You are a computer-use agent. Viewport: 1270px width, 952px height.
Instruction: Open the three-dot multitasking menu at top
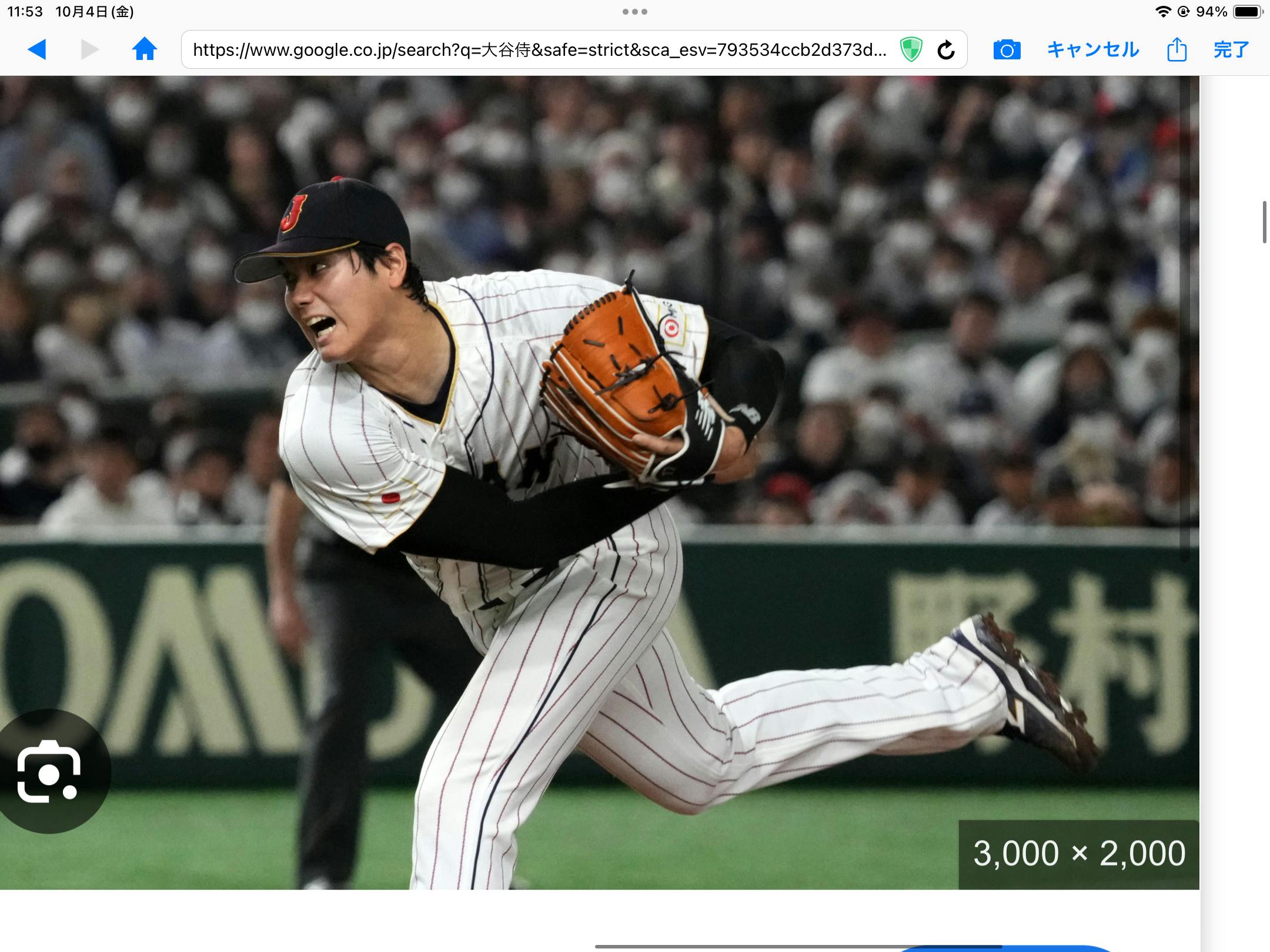tap(635, 12)
